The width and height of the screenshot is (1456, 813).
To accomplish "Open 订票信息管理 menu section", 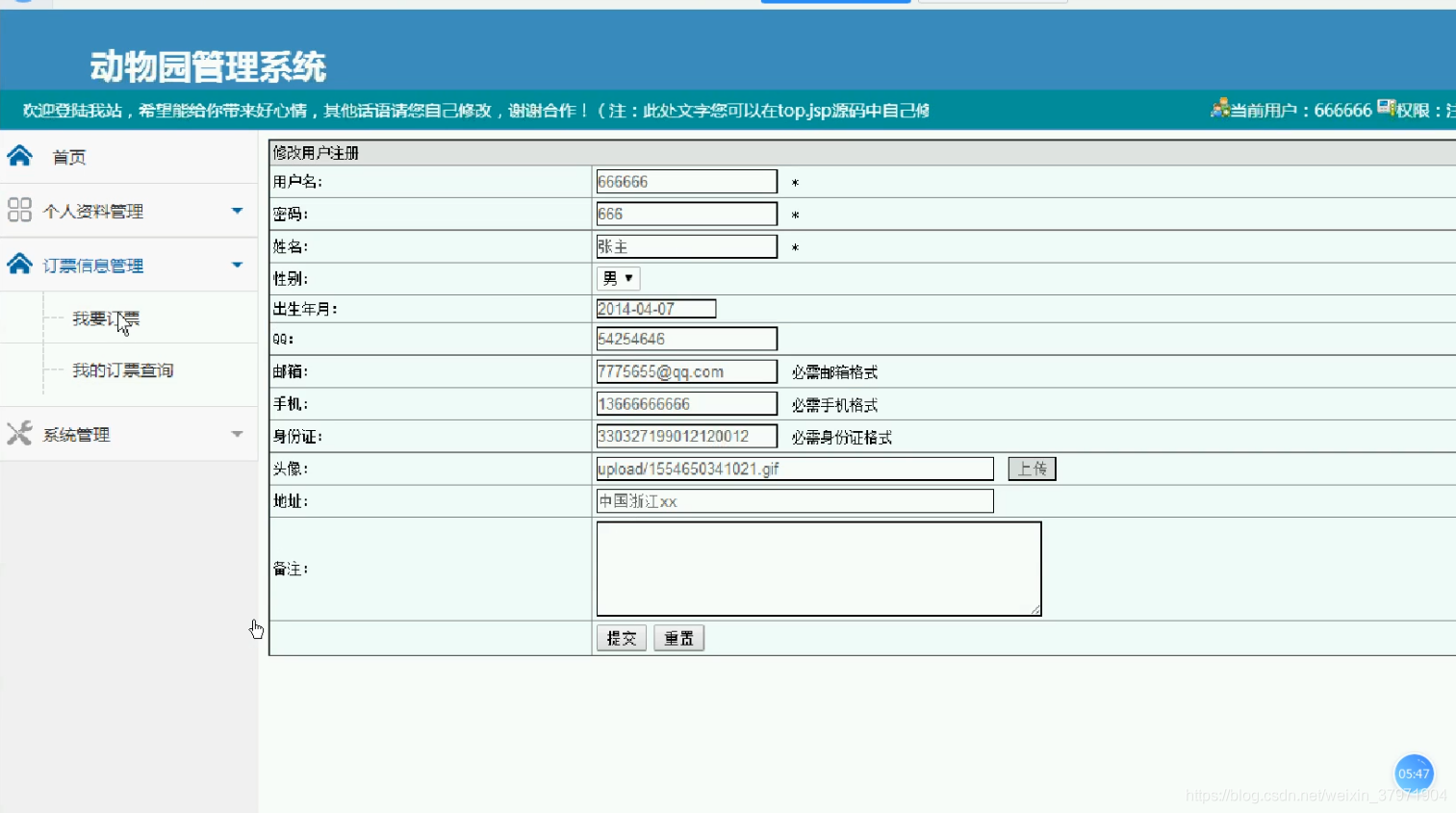I will point(93,266).
